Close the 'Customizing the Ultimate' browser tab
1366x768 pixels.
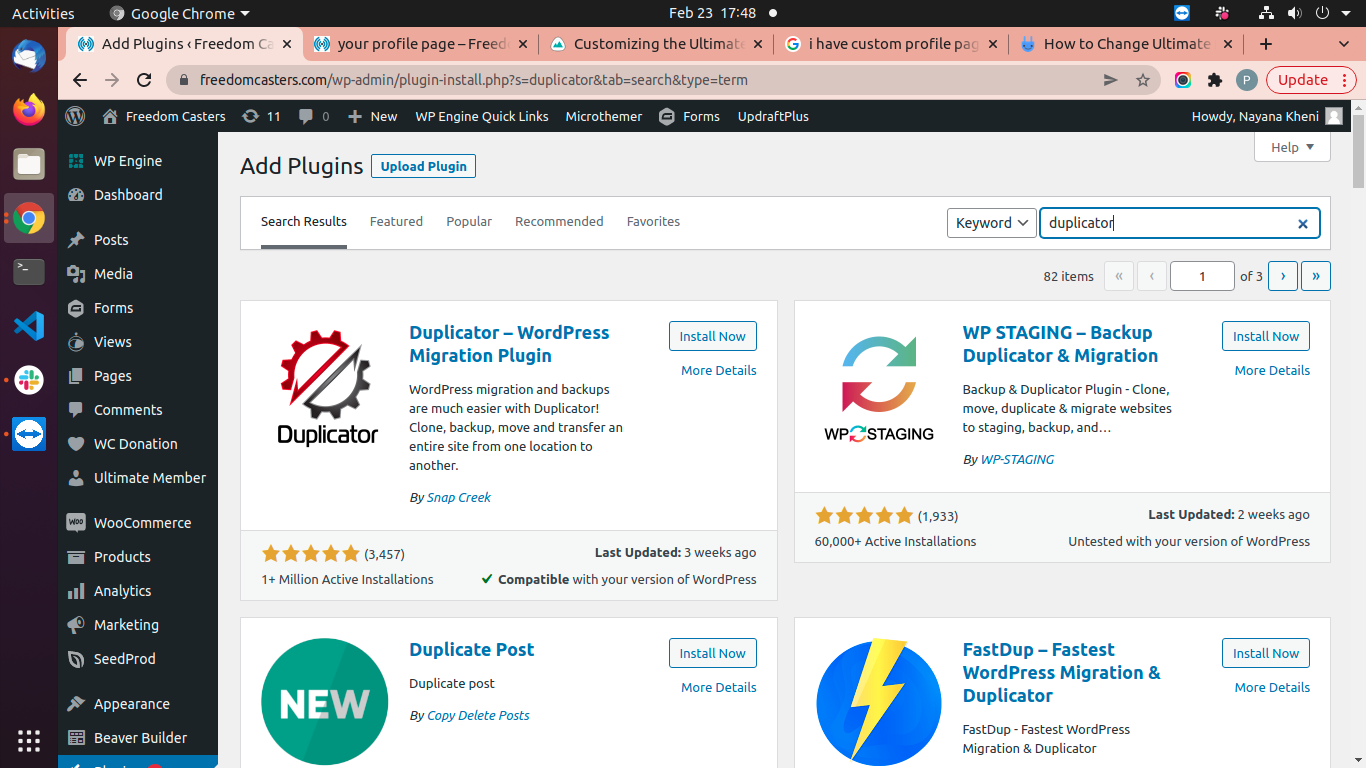click(757, 44)
